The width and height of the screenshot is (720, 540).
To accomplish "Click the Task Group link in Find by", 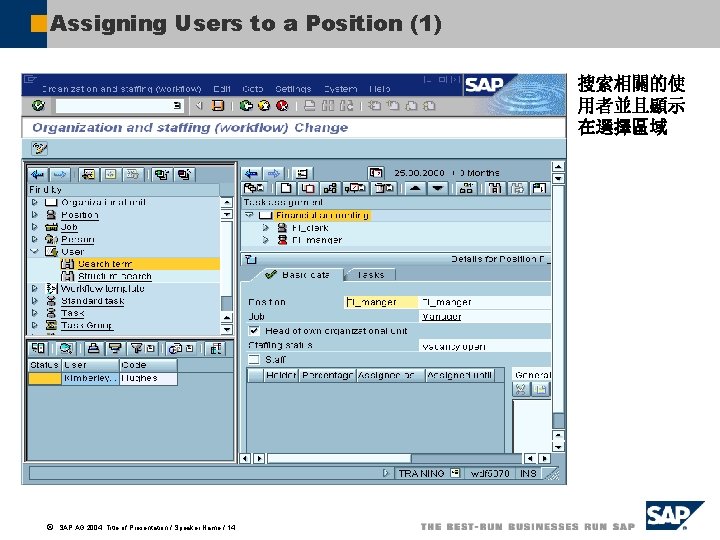I will click(86, 325).
